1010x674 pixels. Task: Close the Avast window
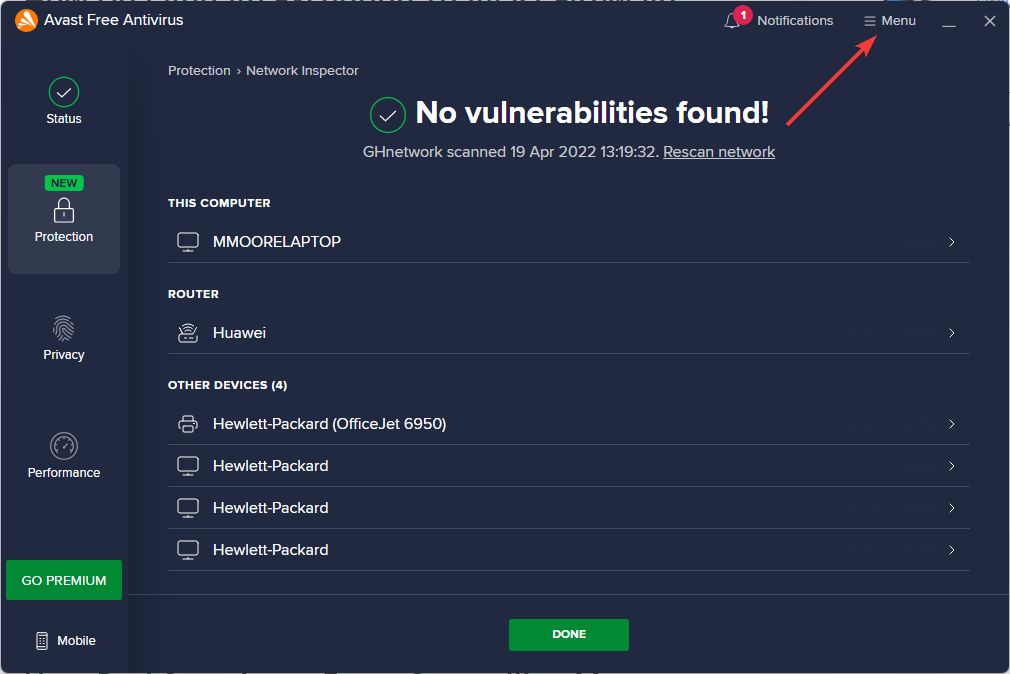coord(990,21)
